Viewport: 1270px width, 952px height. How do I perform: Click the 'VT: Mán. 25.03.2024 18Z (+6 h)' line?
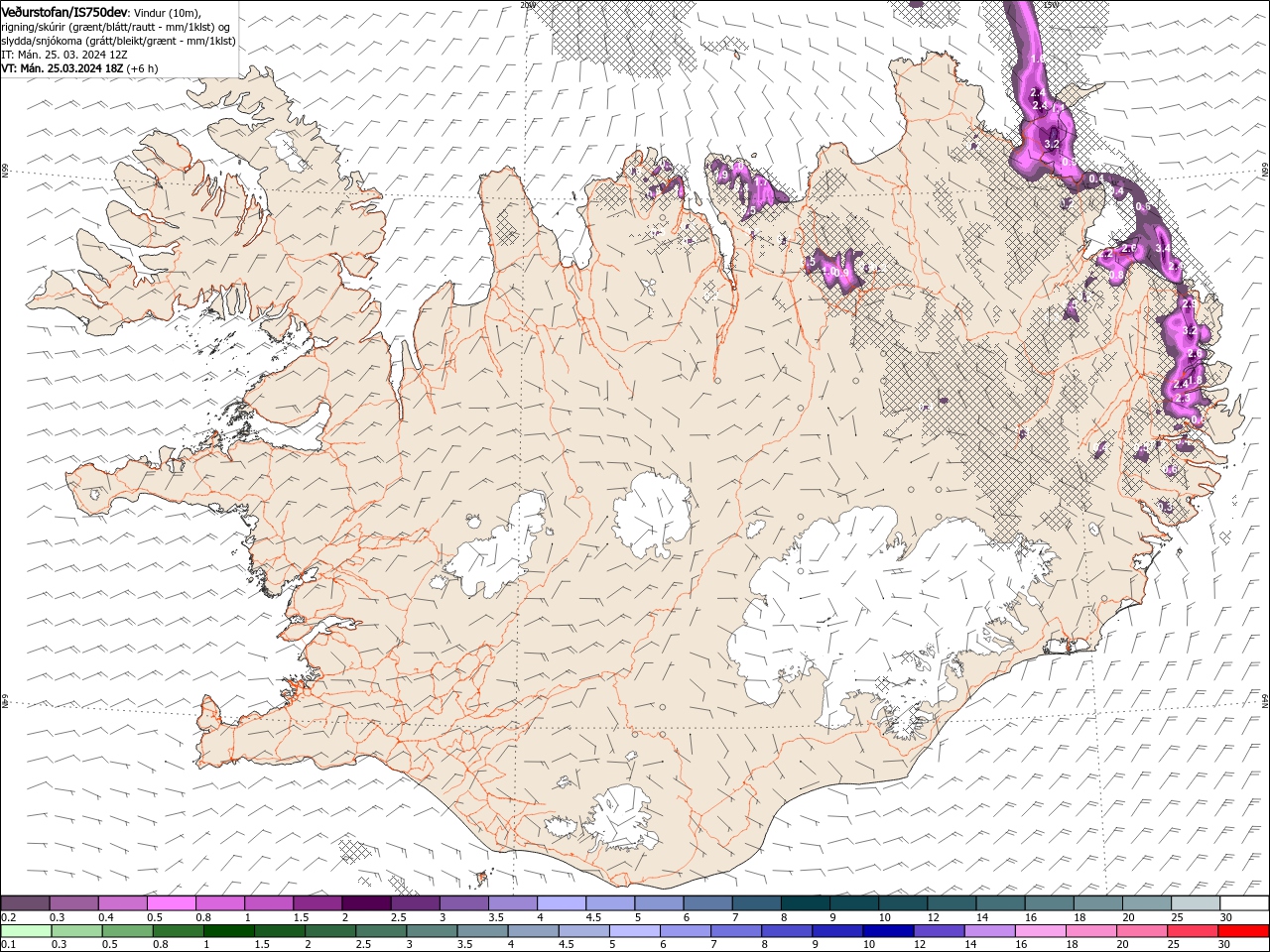click(79, 67)
